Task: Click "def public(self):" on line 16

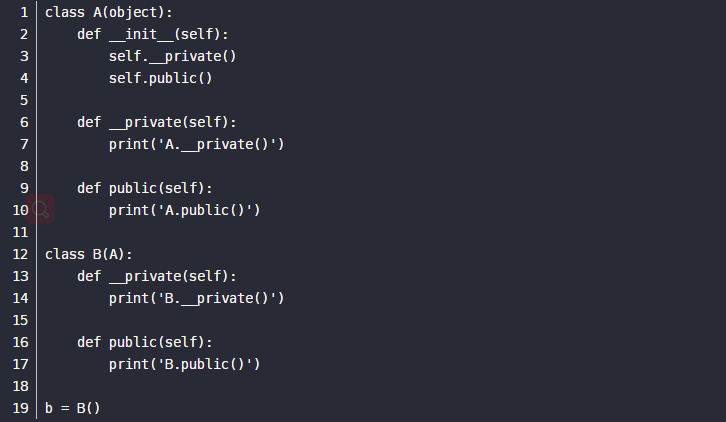Action: (x=144, y=342)
